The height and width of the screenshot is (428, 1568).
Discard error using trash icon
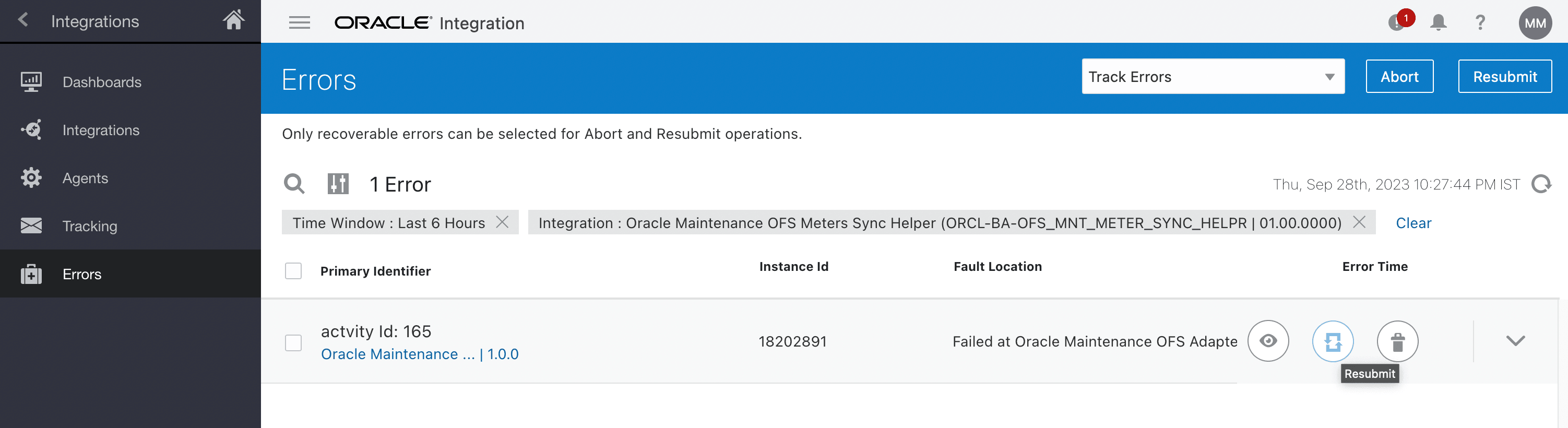(x=1397, y=341)
